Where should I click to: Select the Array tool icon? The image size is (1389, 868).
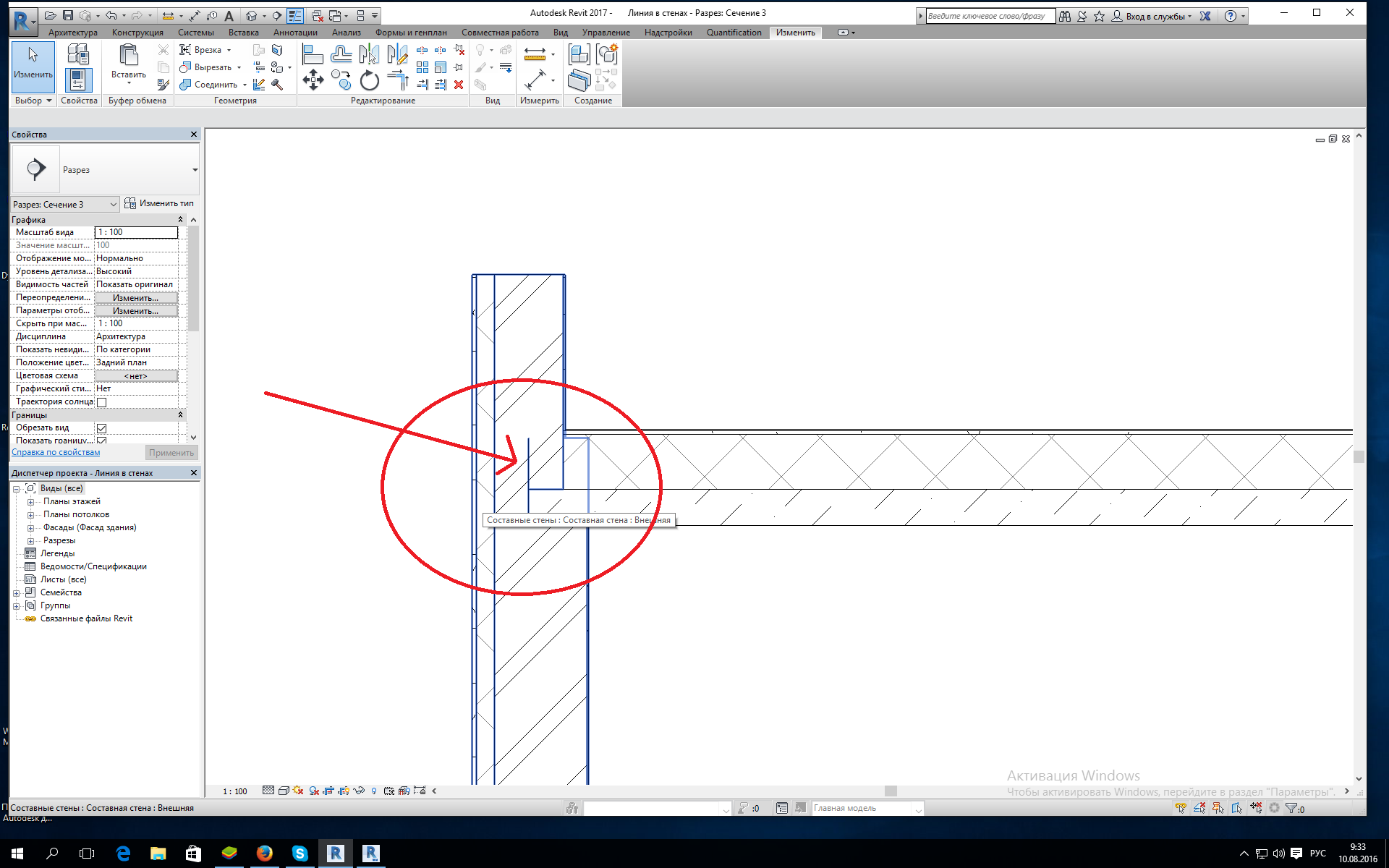pos(422,67)
